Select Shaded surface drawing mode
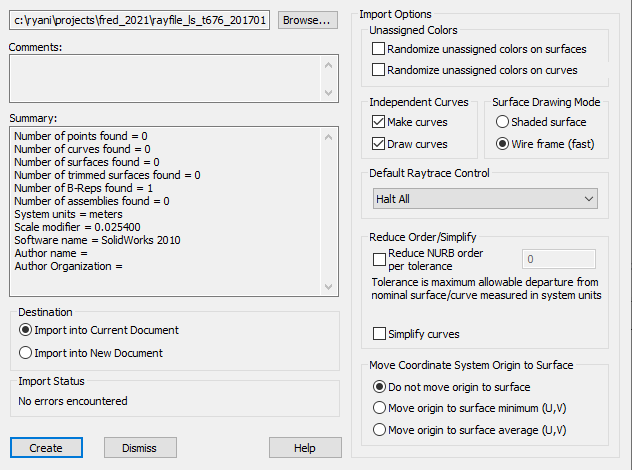 pos(503,122)
